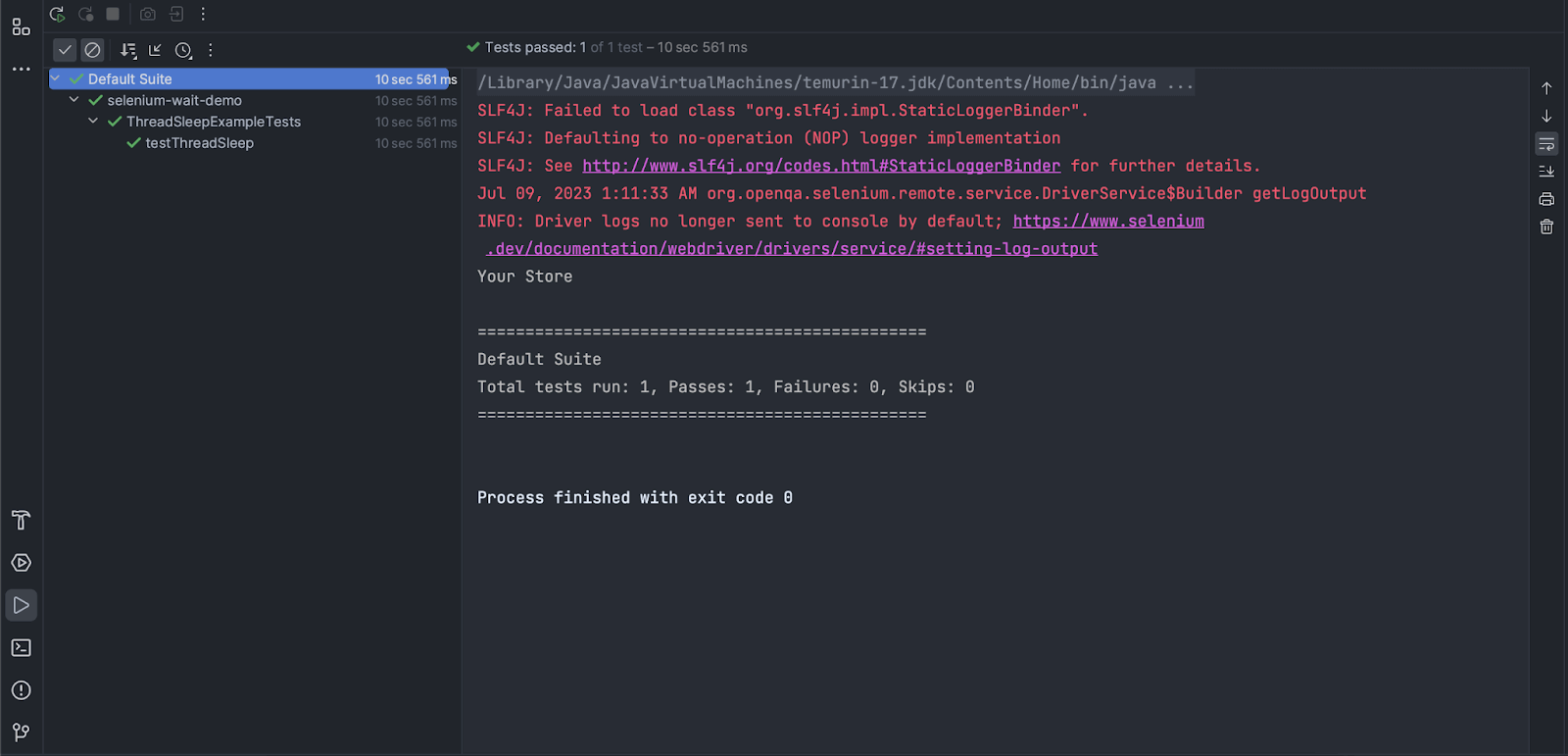This screenshot has height=756, width=1568.
Task: Collapse the ThreadSleepExampleTests node
Action: click(93, 121)
